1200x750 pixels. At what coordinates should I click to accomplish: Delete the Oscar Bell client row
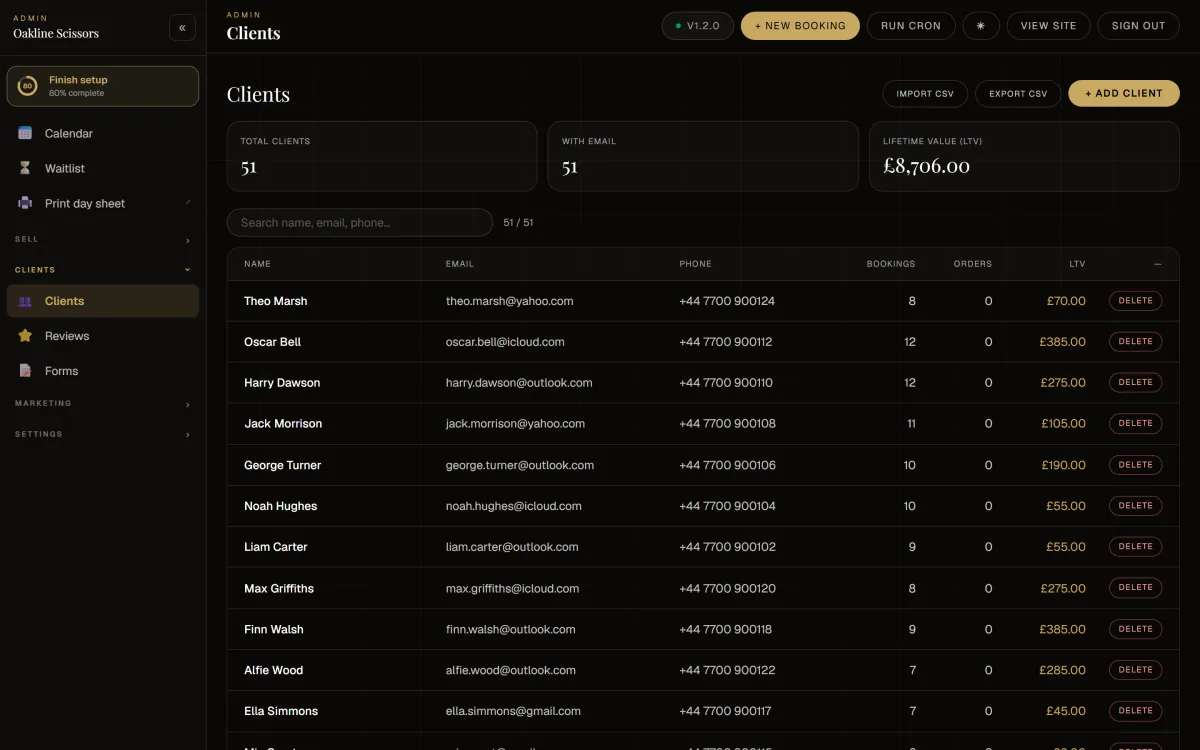point(1136,342)
